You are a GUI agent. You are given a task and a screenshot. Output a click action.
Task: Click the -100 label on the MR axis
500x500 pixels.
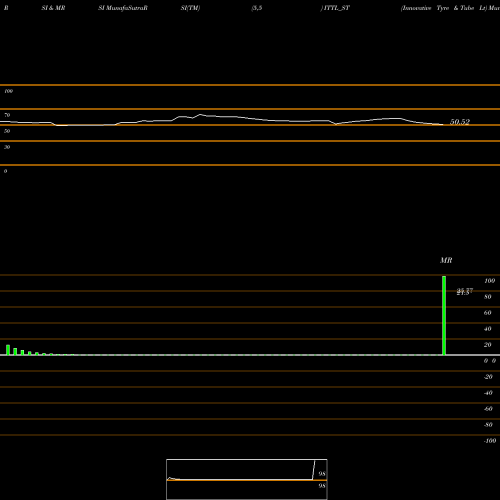click(490, 441)
